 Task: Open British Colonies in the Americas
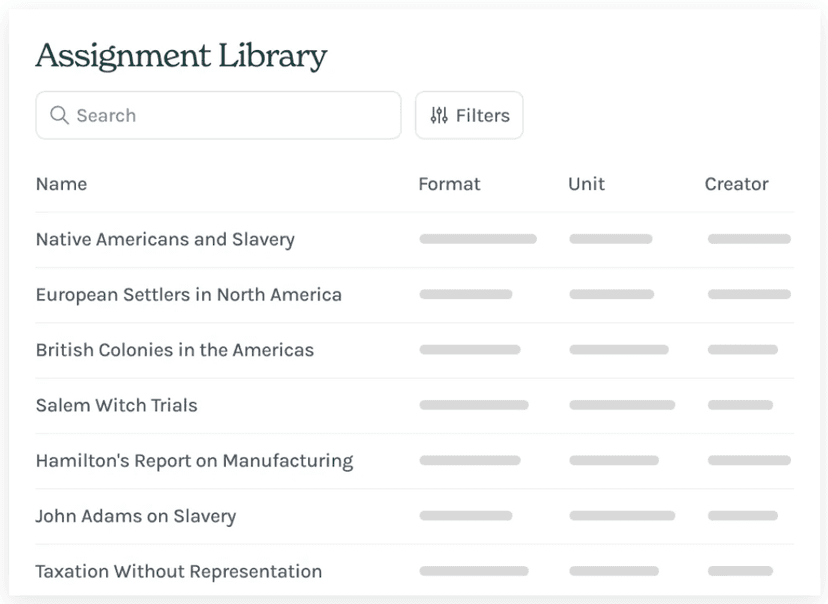pyautogui.click(x=174, y=350)
